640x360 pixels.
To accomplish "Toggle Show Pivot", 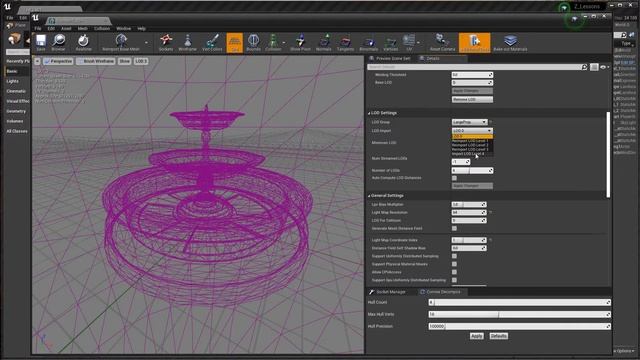I will (300, 42).
